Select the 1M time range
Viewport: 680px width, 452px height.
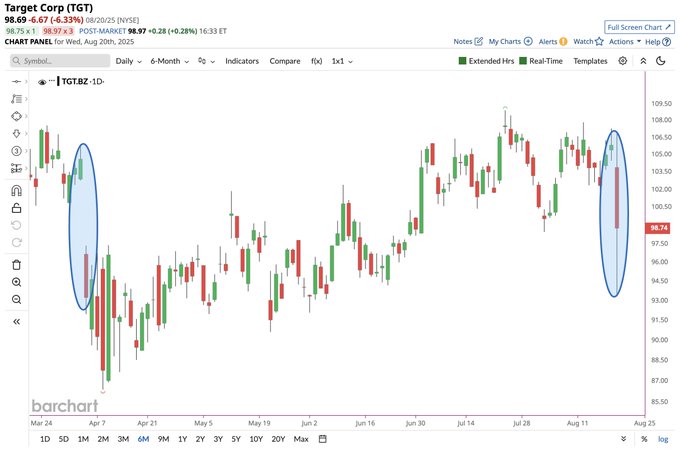[x=83, y=439]
